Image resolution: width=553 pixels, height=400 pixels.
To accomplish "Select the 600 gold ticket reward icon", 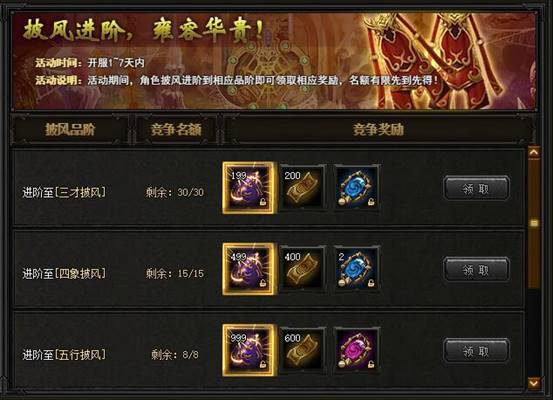I will 303,350.
